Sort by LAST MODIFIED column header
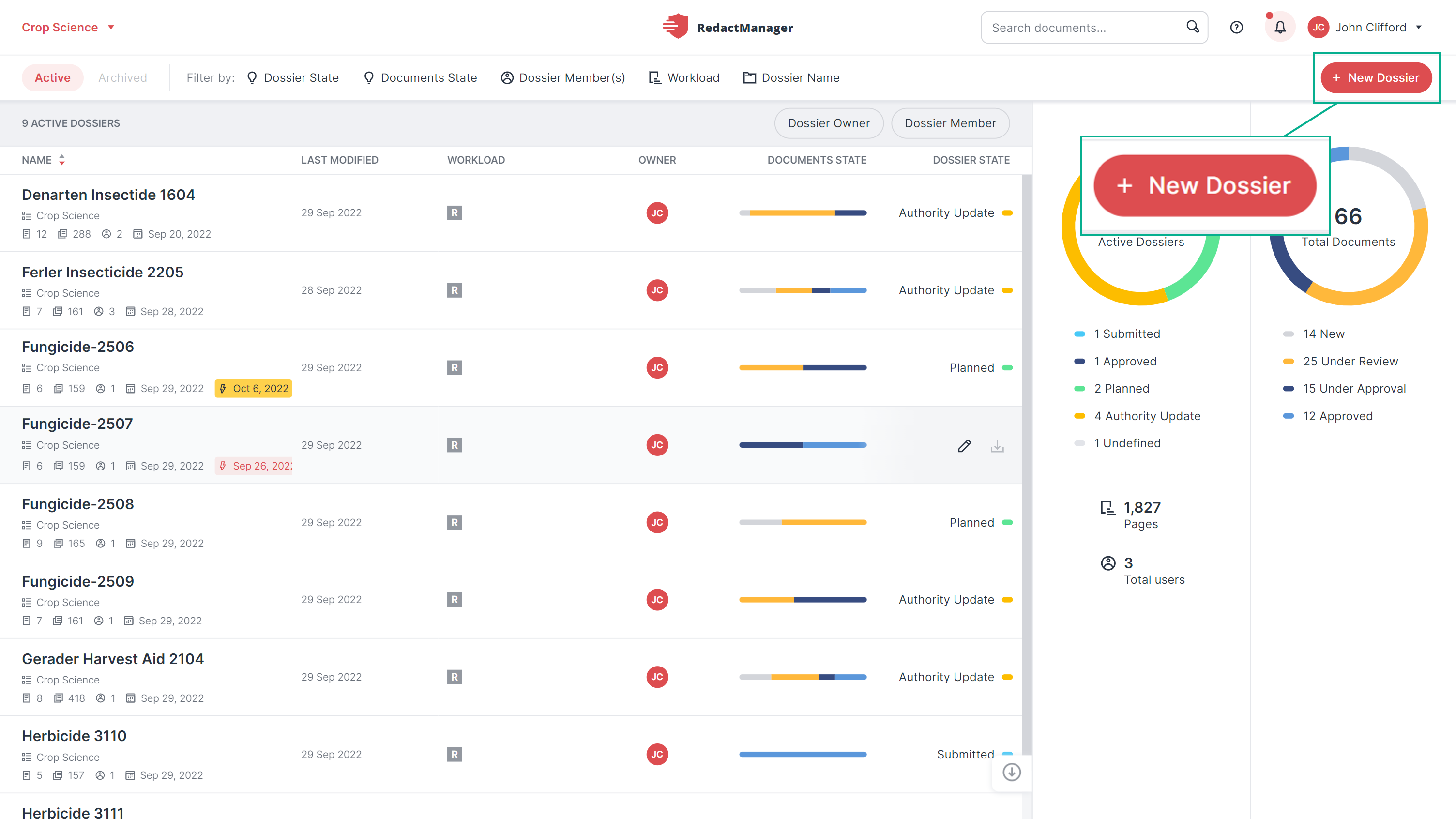Image resolution: width=1456 pixels, height=819 pixels. (x=340, y=160)
